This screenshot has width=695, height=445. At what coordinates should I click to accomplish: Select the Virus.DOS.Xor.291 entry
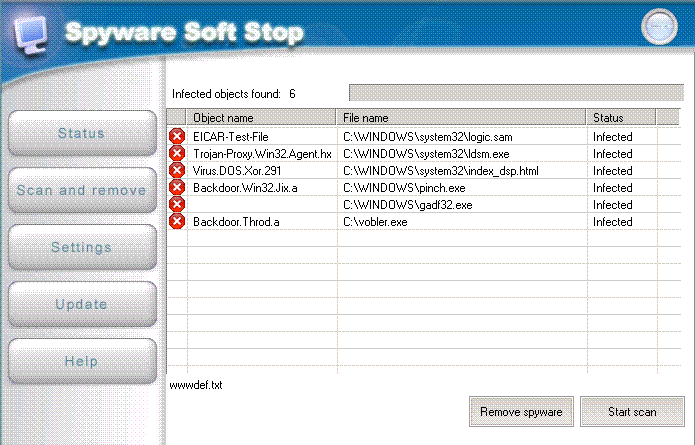pyautogui.click(x=237, y=171)
